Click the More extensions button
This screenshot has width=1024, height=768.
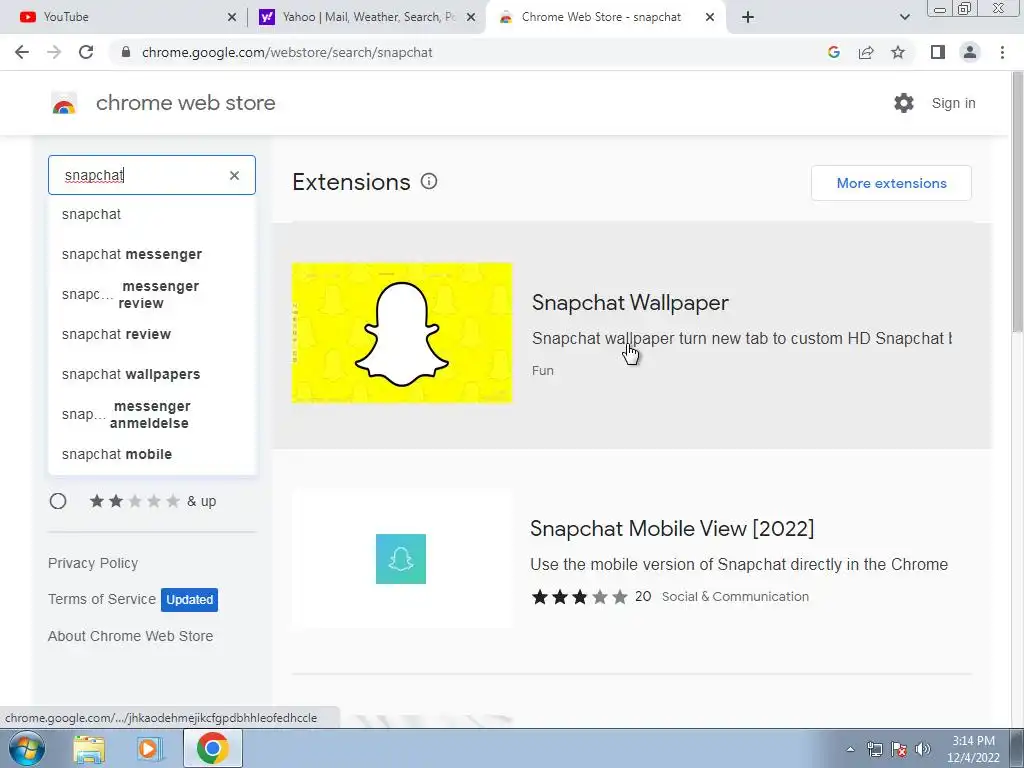click(891, 183)
